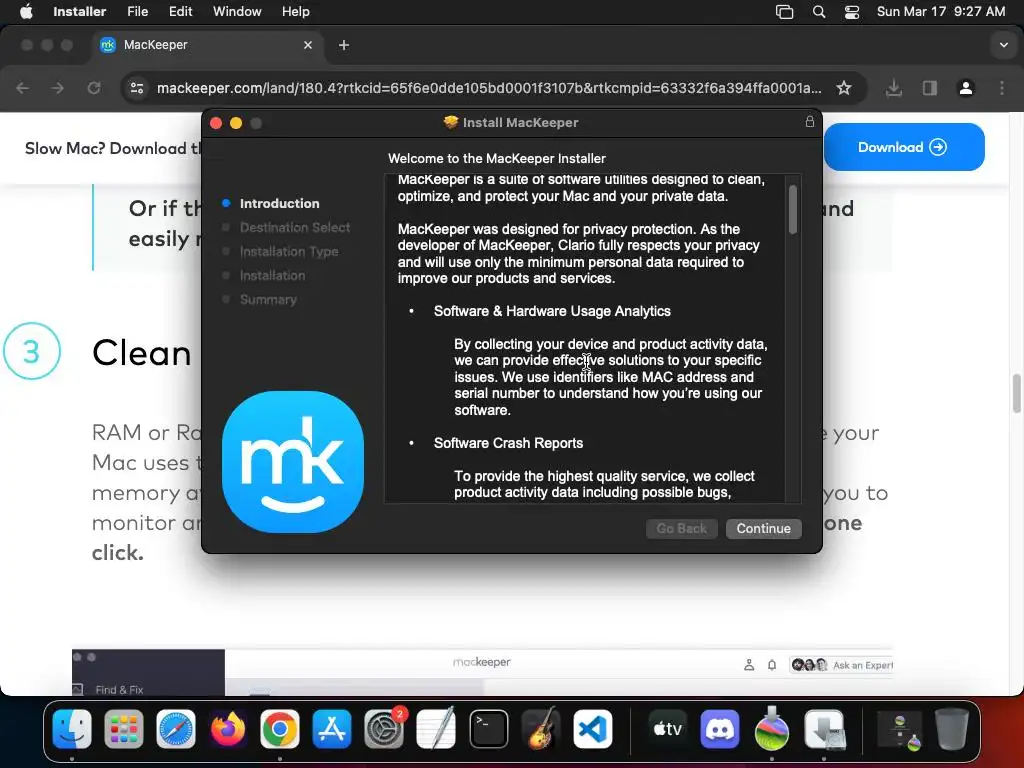Open Discord from the Dock

click(720, 729)
